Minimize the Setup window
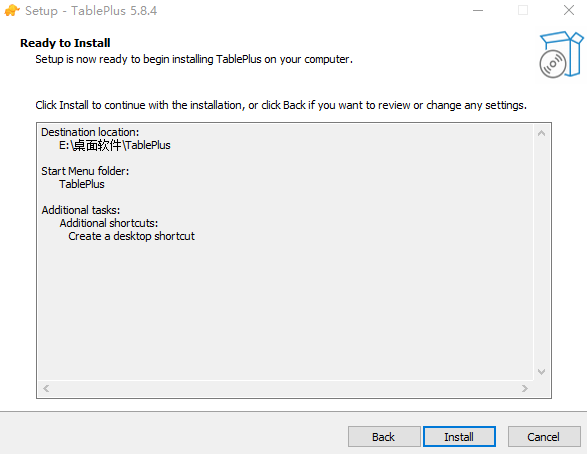This screenshot has height=454, width=587. pyautogui.click(x=478, y=10)
